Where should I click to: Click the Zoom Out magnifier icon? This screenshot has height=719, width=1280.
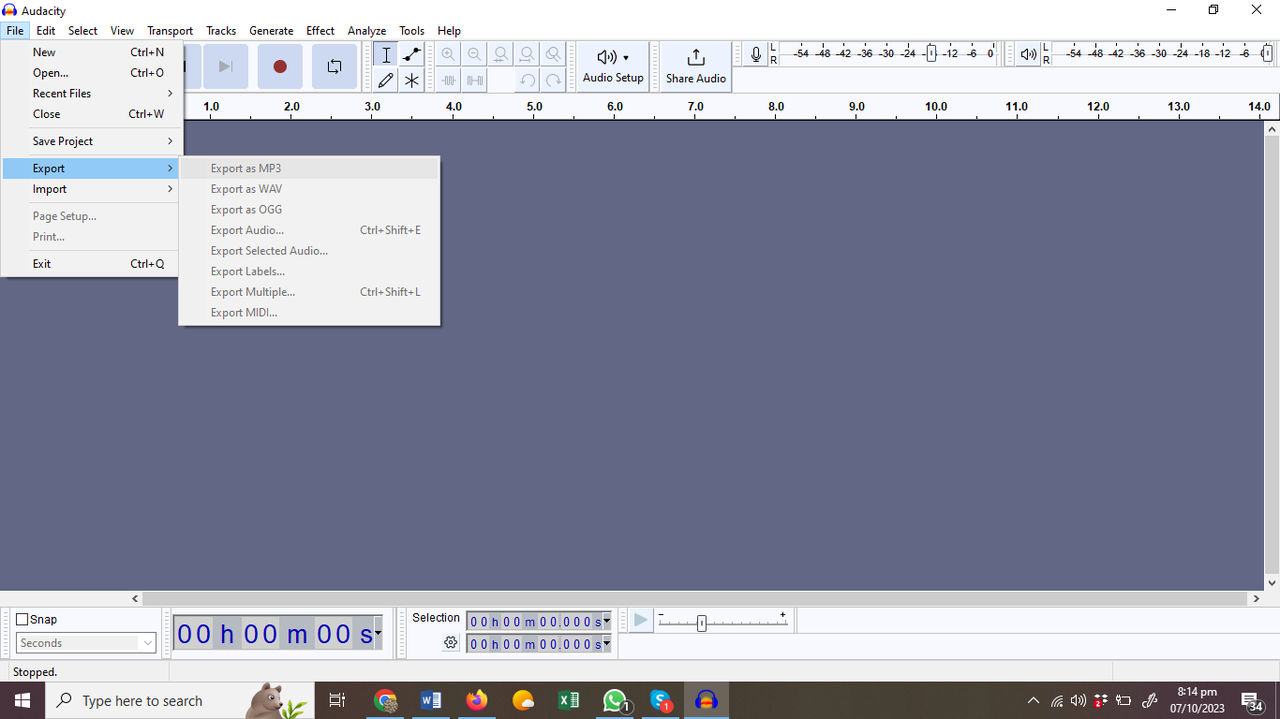[474, 55]
